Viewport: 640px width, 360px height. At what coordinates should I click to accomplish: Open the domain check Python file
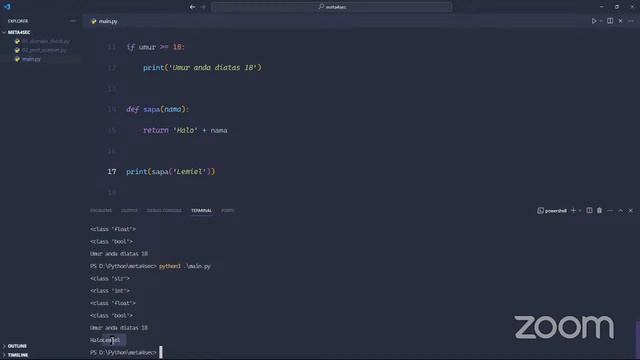(x=46, y=41)
